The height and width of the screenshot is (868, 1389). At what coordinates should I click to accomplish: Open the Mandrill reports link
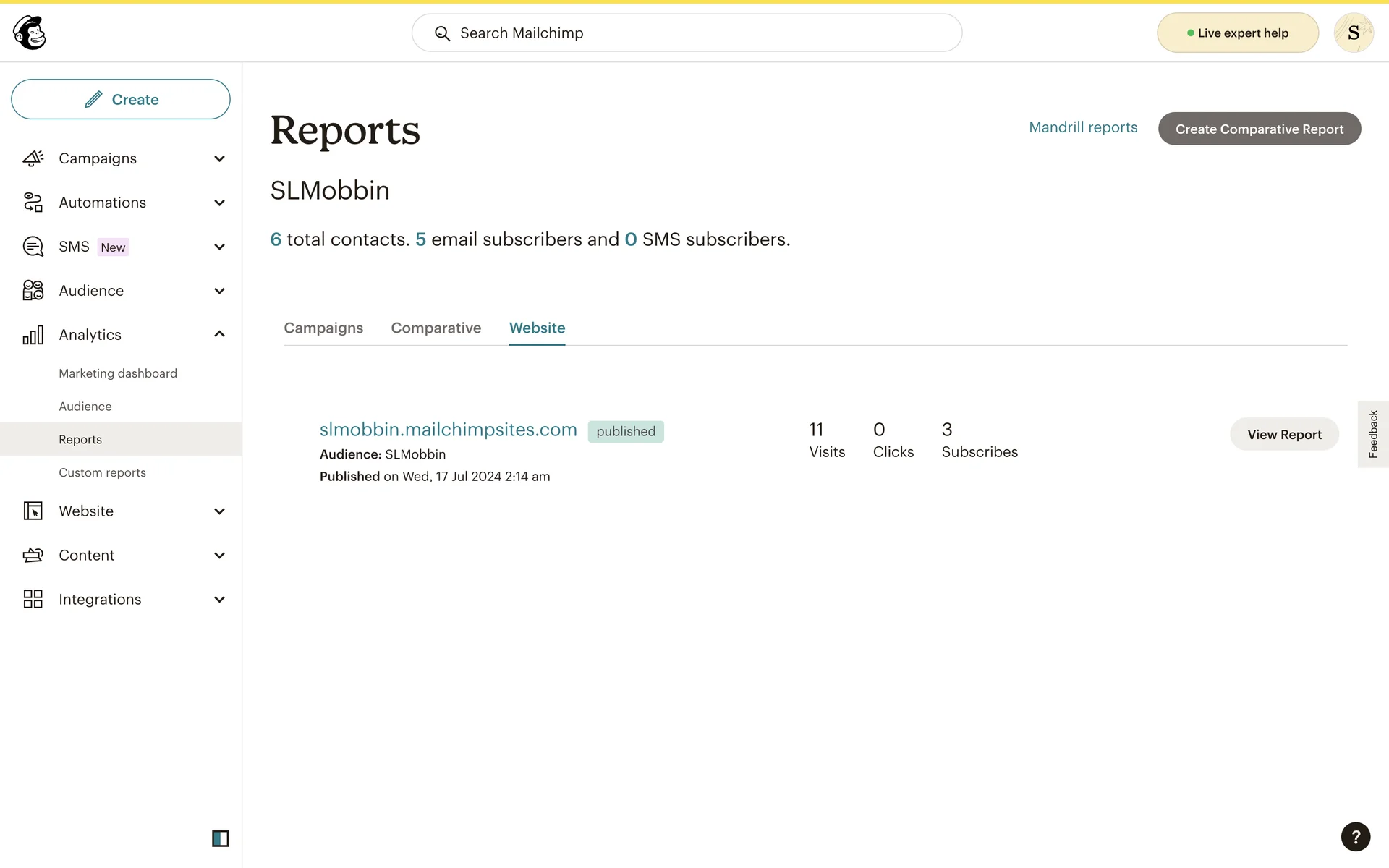1083,127
